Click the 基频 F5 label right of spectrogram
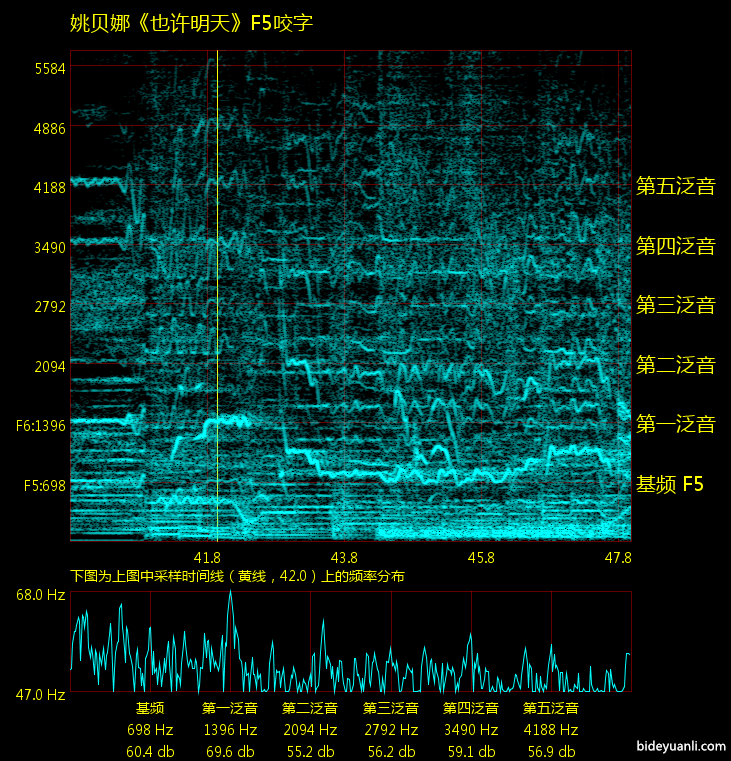 670,485
